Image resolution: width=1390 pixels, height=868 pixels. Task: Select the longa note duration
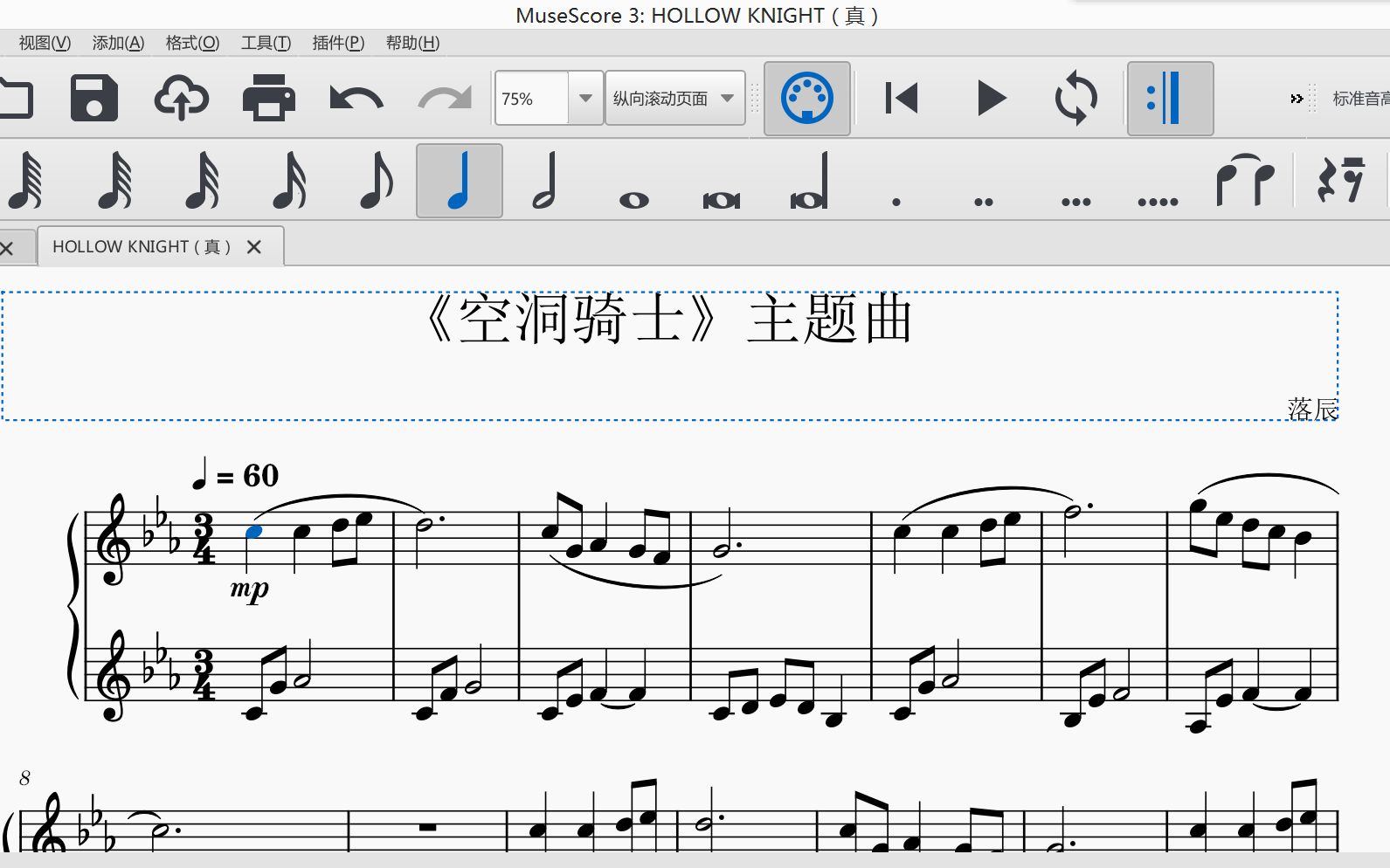click(809, 181)
